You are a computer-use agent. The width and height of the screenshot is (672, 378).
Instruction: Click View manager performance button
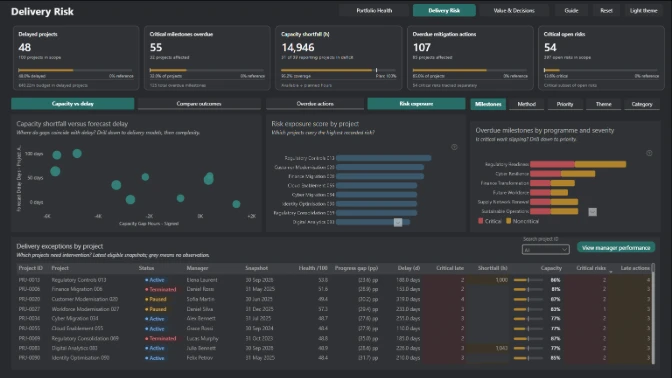click(x=616, y=248)
